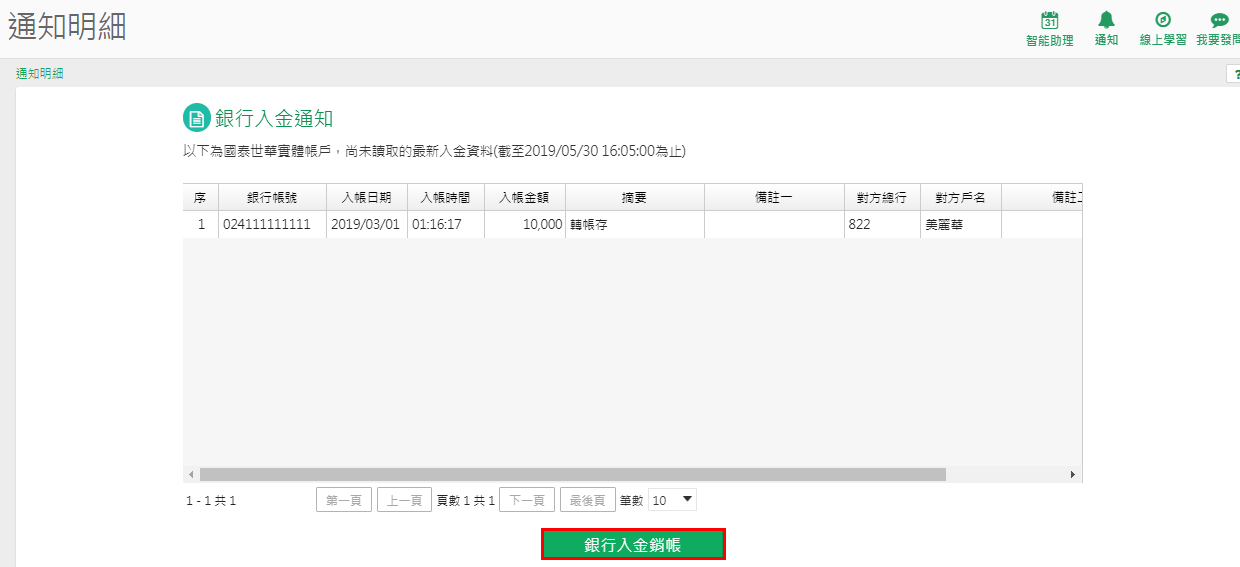The width and height of the screenshot is (1240, 567).
Task: Click the horizontal scrollbar thumb
Action: click(572, 474)
